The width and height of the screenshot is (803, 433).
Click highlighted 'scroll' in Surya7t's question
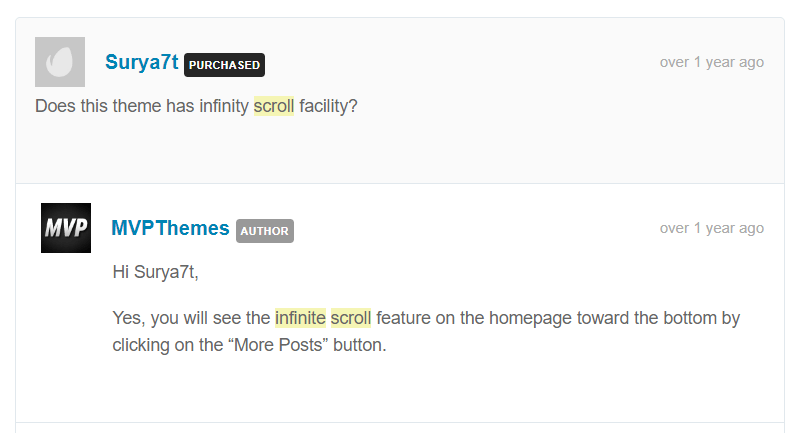[274, 106]
